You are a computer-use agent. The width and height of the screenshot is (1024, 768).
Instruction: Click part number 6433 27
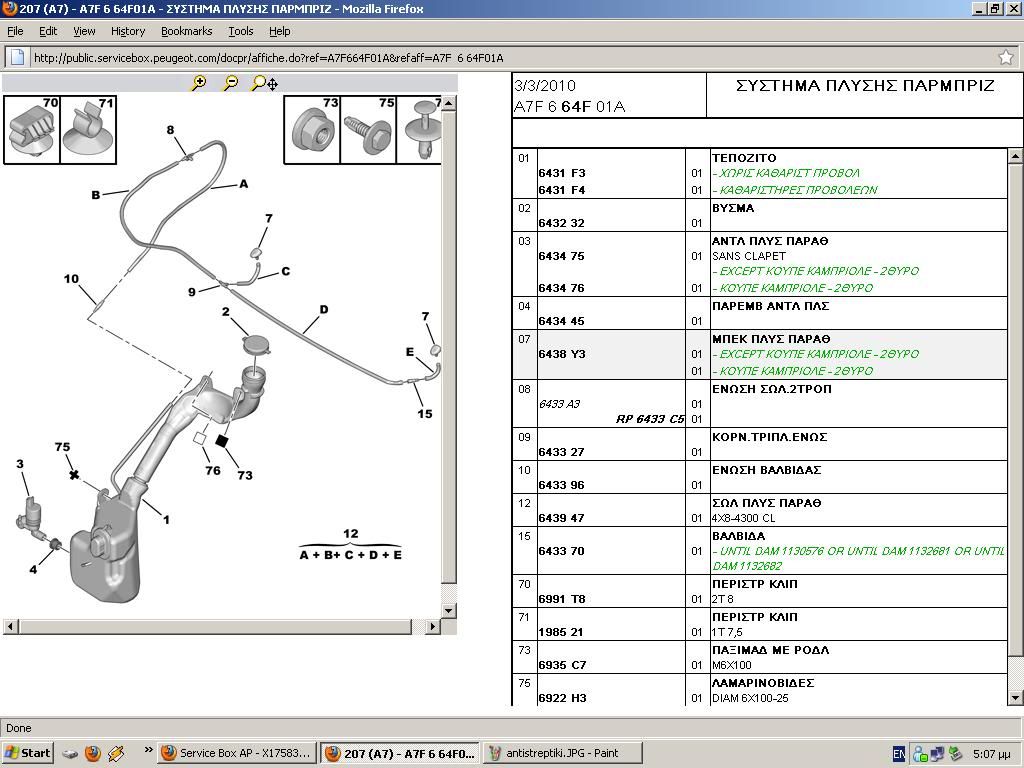click(x=561, y=452)
